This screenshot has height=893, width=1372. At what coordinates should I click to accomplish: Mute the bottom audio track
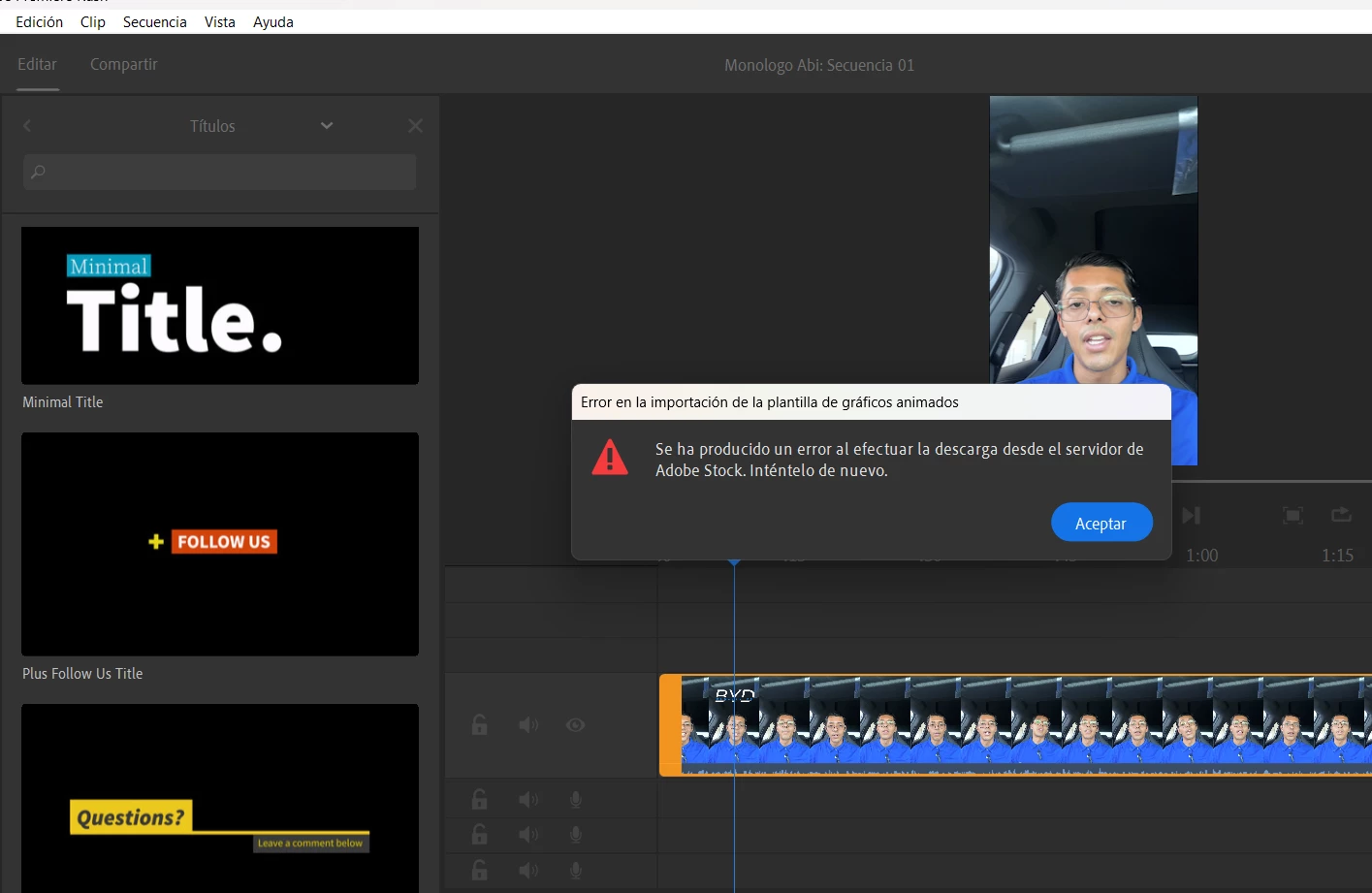528,871
